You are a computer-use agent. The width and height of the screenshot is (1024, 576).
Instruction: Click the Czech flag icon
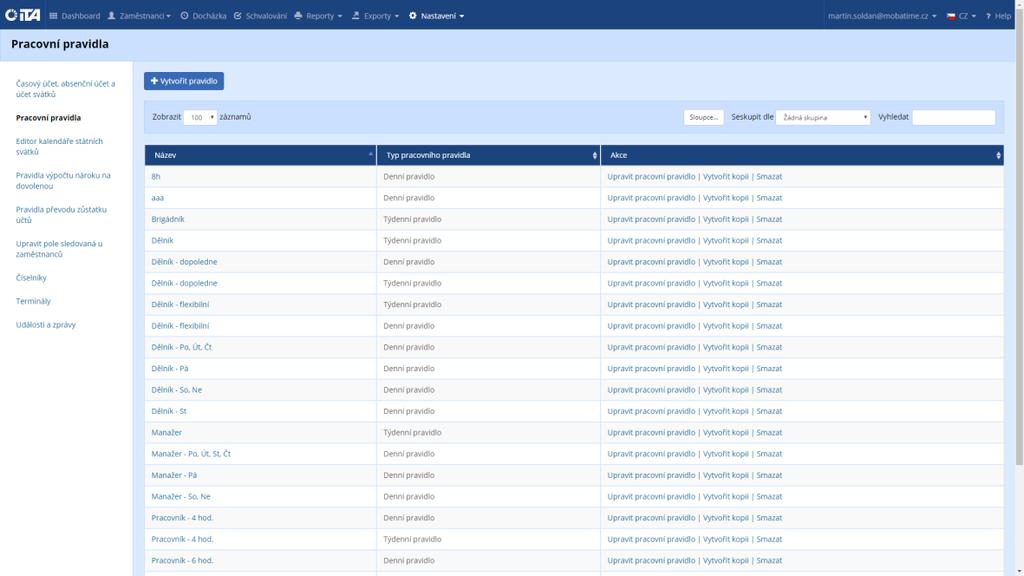click(951, 16)
